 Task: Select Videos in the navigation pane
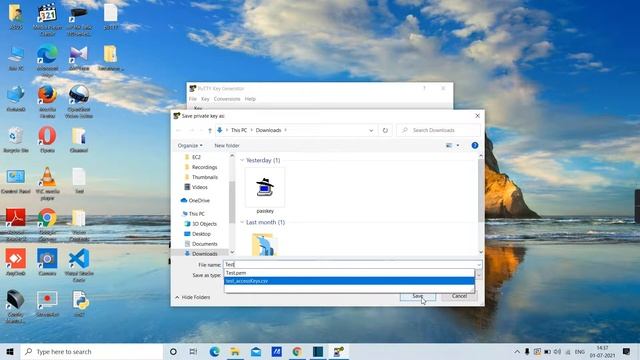point(200,187)
